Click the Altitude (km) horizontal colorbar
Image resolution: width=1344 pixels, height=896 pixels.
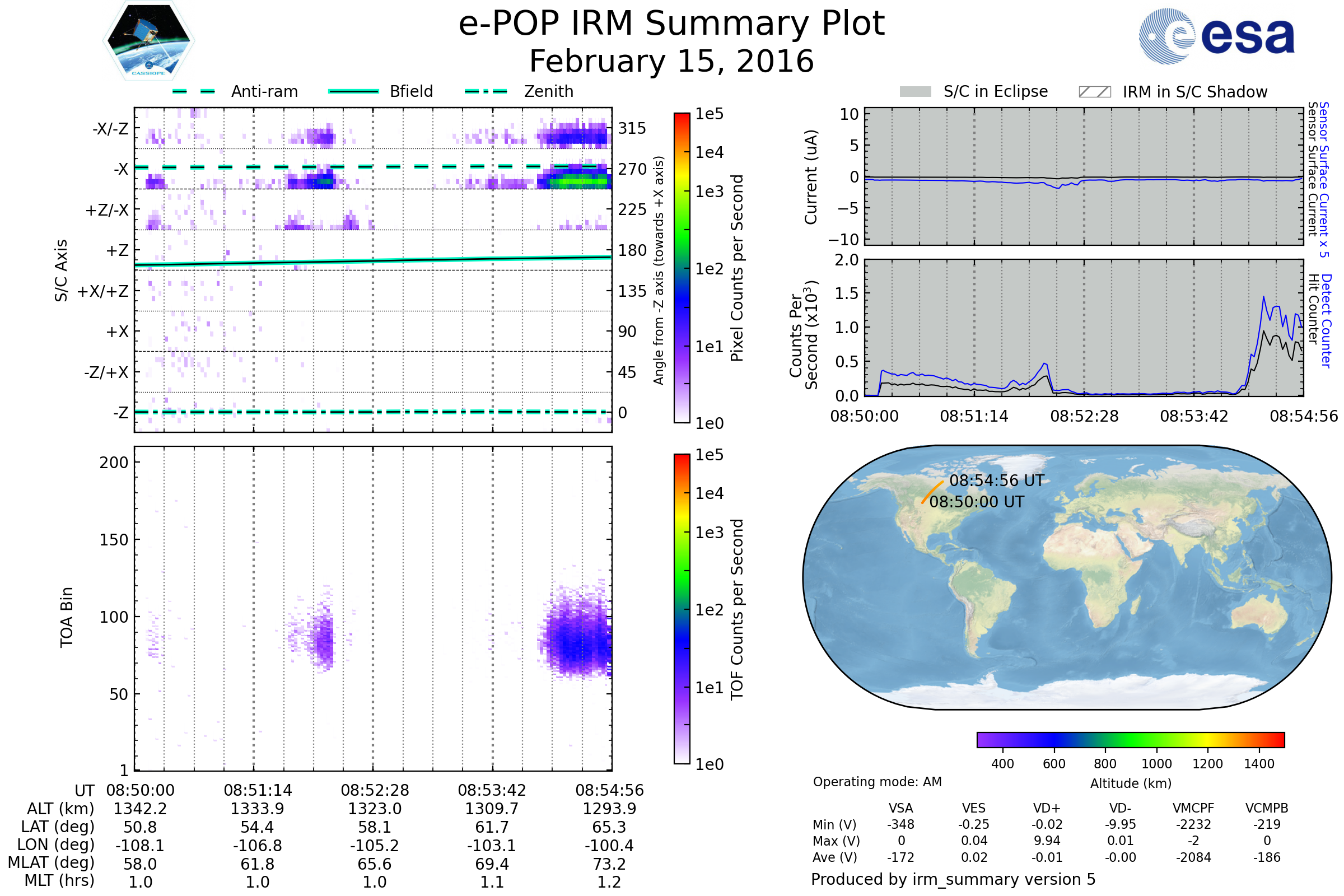point(1130,739)
